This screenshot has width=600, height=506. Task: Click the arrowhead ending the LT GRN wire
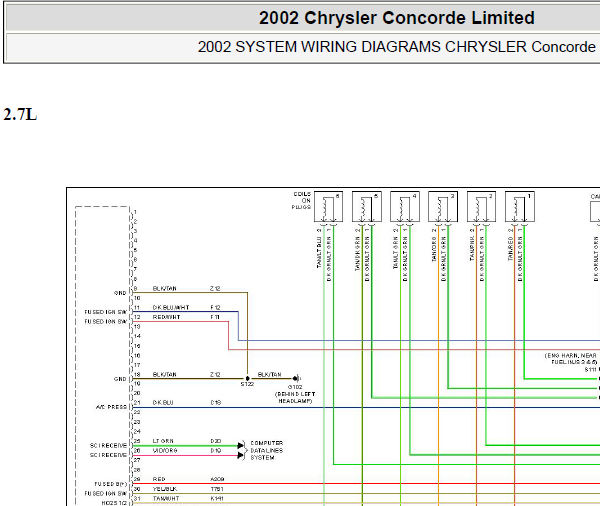click(x=240, y=445)
